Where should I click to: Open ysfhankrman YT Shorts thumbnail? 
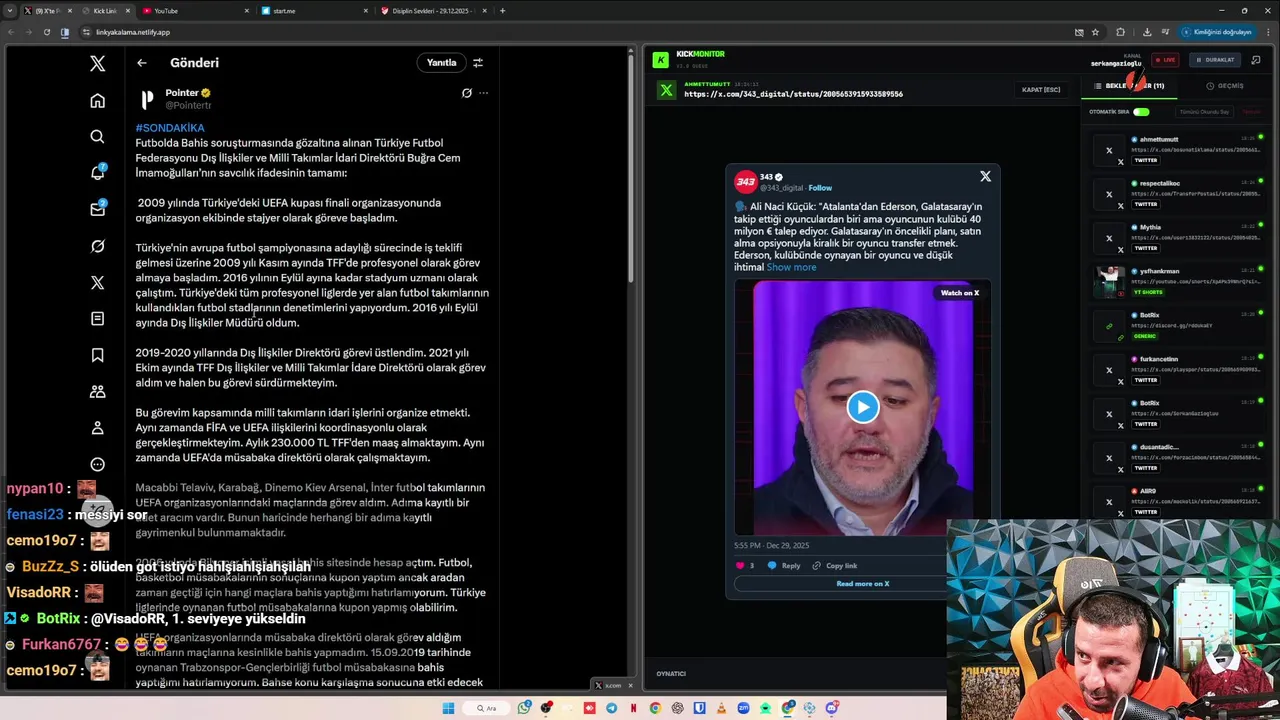pos(1108,282)
